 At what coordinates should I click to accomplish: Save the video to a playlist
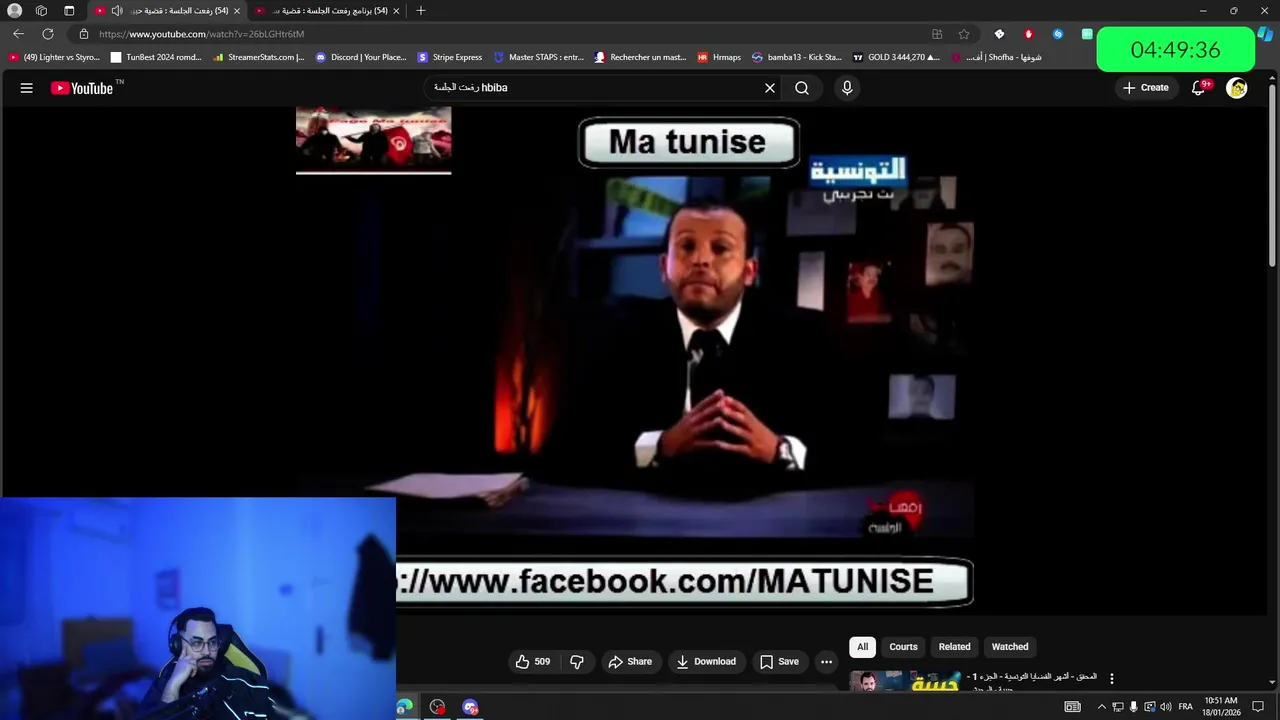[x=779, y=661]
